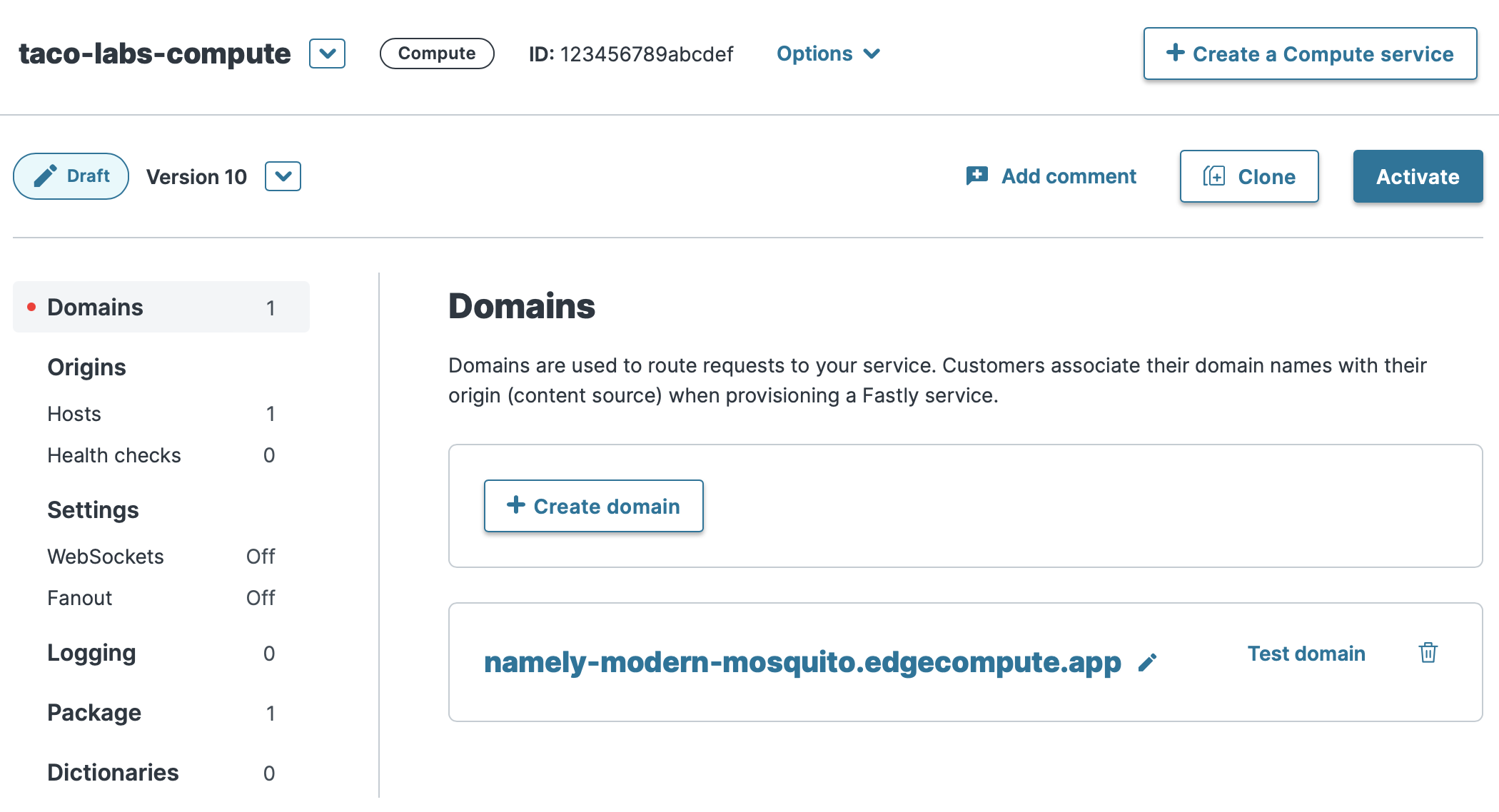Click the Compute service type badge
Image resolution: width=1499 pixels, height=812 pixels.
tap(436, 54)
